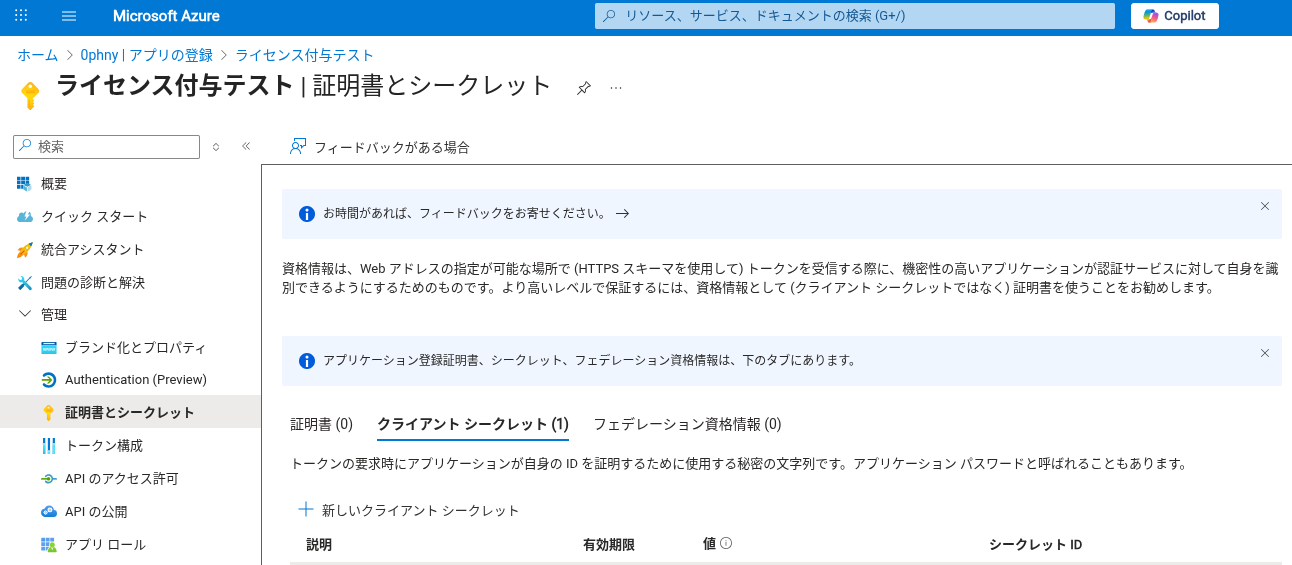This screenshot has width=1292, height=565.
Task: Click arrow link in feedback banner
Action: click(622, 213)
